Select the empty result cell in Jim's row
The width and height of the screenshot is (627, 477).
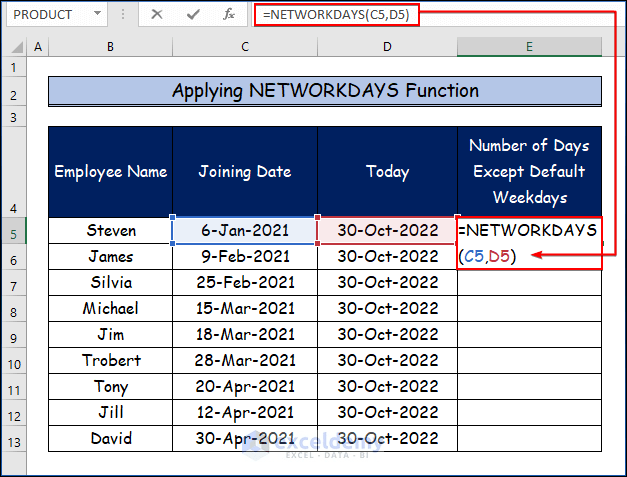click(x=529, y=335)
